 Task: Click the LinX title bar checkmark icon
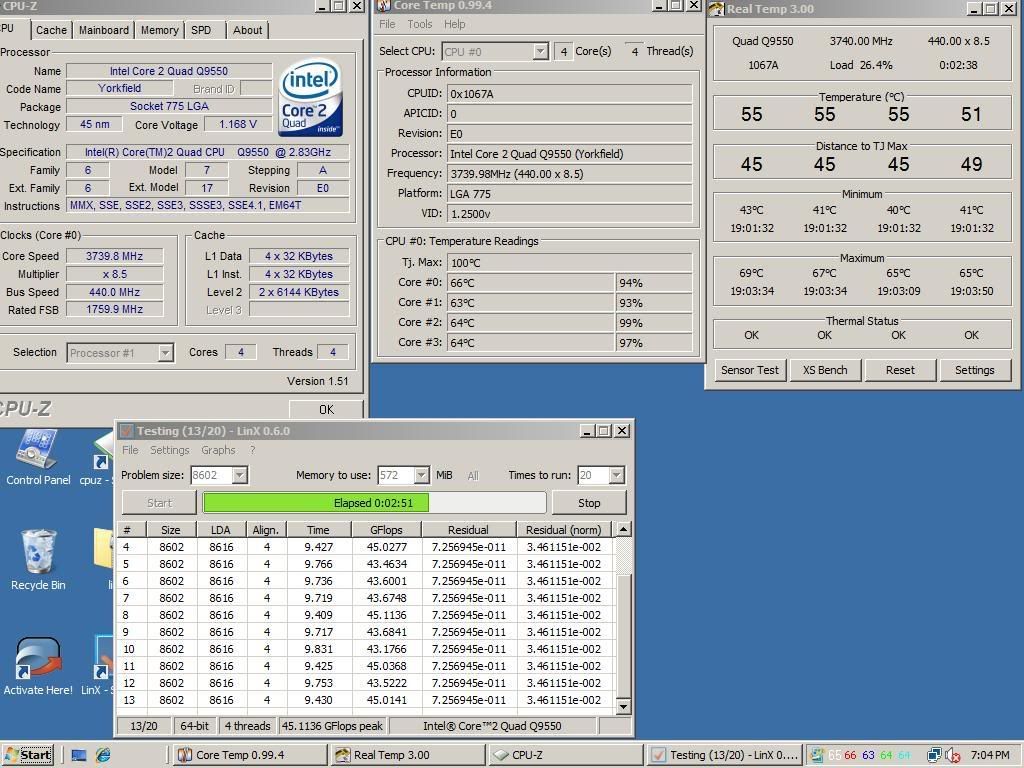click(127, 431)
